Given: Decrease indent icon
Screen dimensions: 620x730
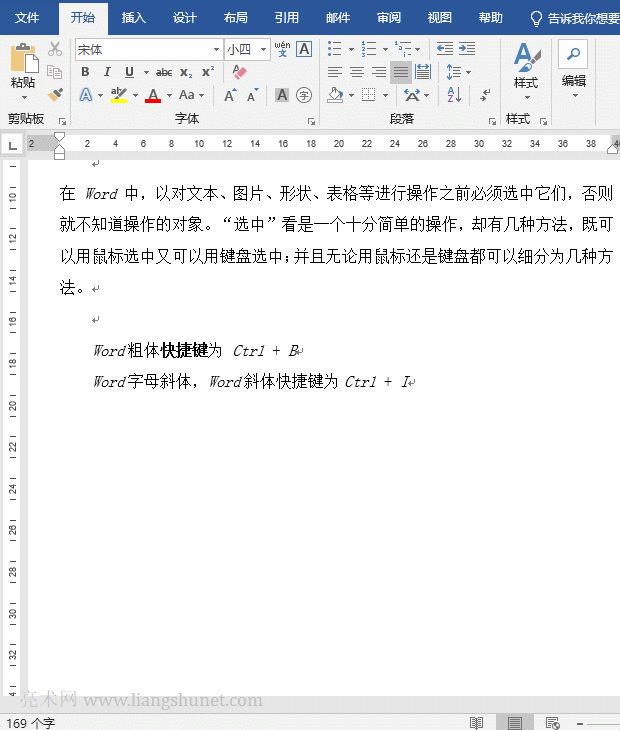Looking at the screenshot, I should point(445,48).
